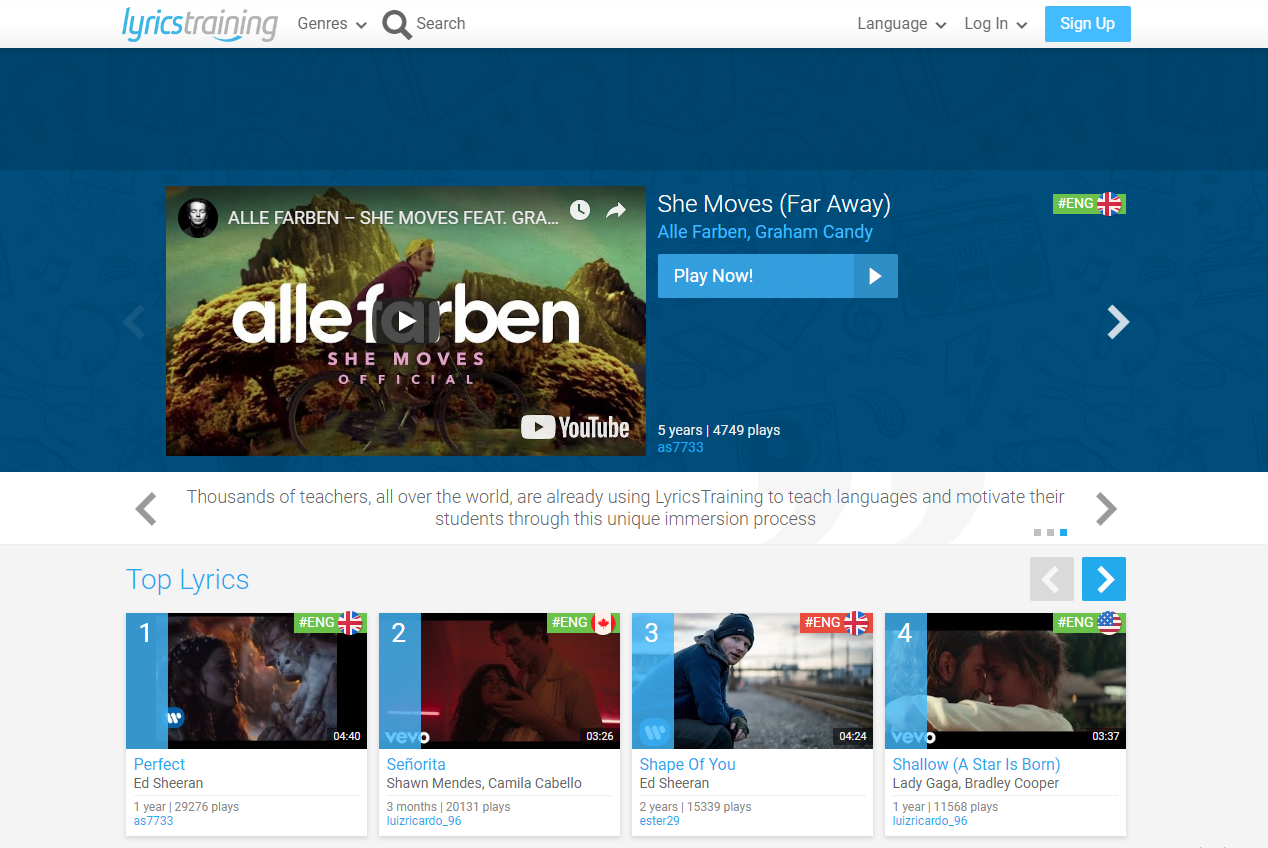Screen dimensions: 1268x848
Task: Click the Señorita song title
Action: click(416, 764)
